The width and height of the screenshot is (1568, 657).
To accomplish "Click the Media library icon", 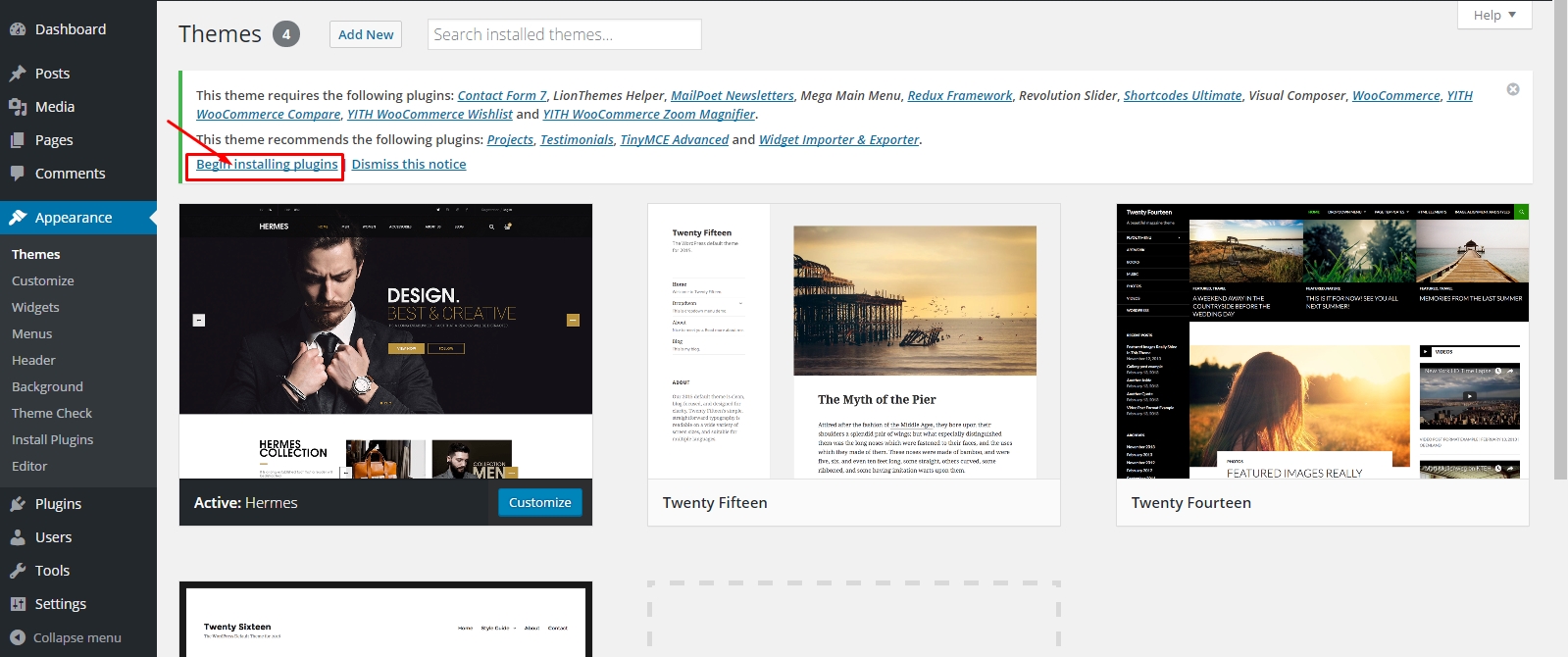I will [x=18, y=107].
